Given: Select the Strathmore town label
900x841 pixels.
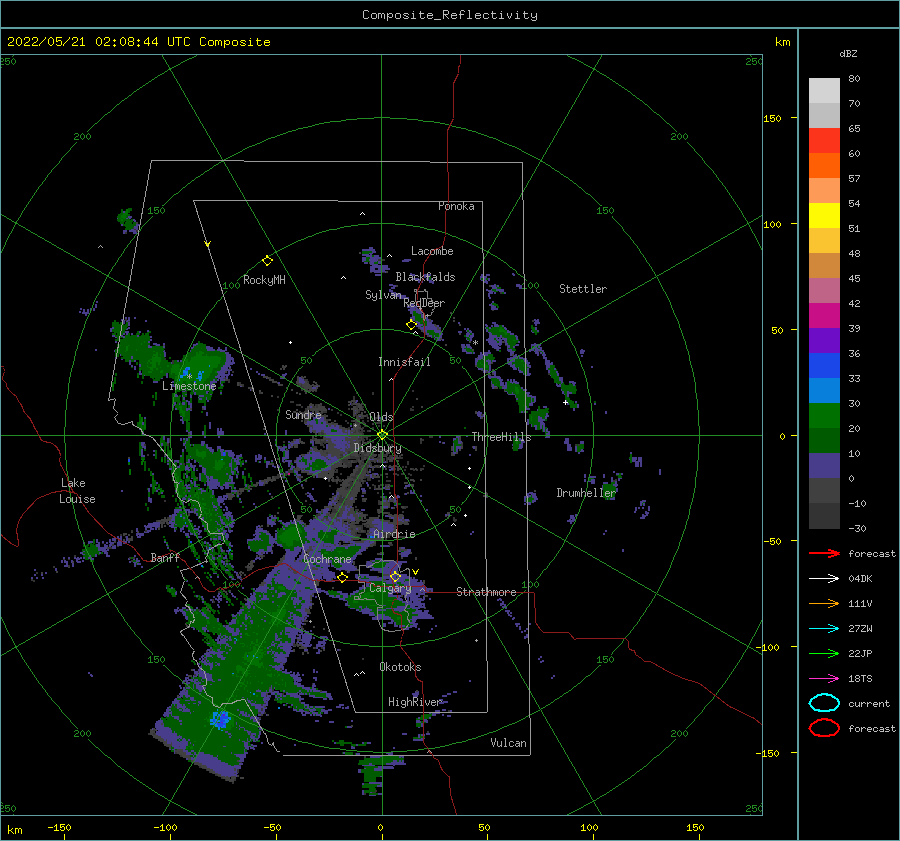Looking at the screenshot, I should coord(486,592).
